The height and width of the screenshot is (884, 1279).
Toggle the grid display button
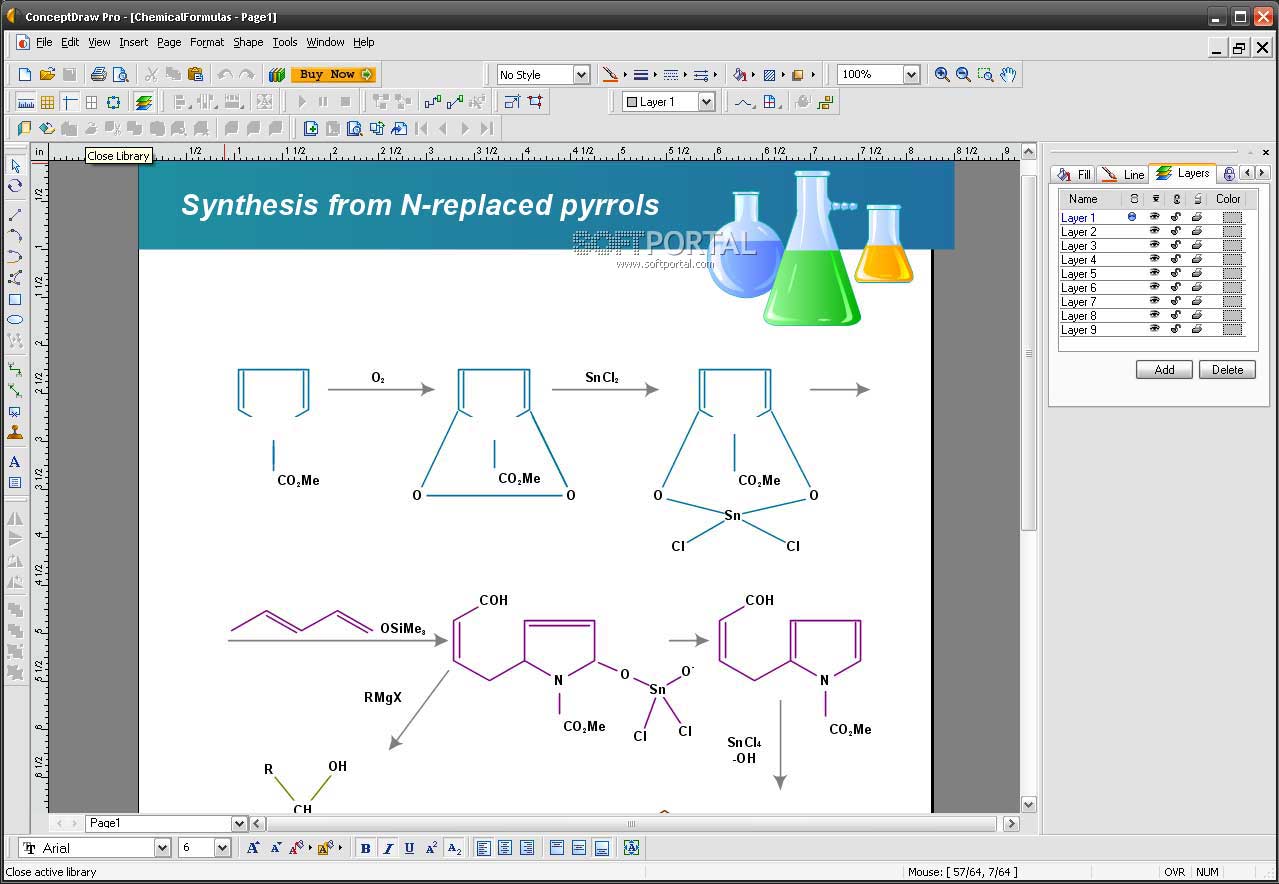click(47, 102)
